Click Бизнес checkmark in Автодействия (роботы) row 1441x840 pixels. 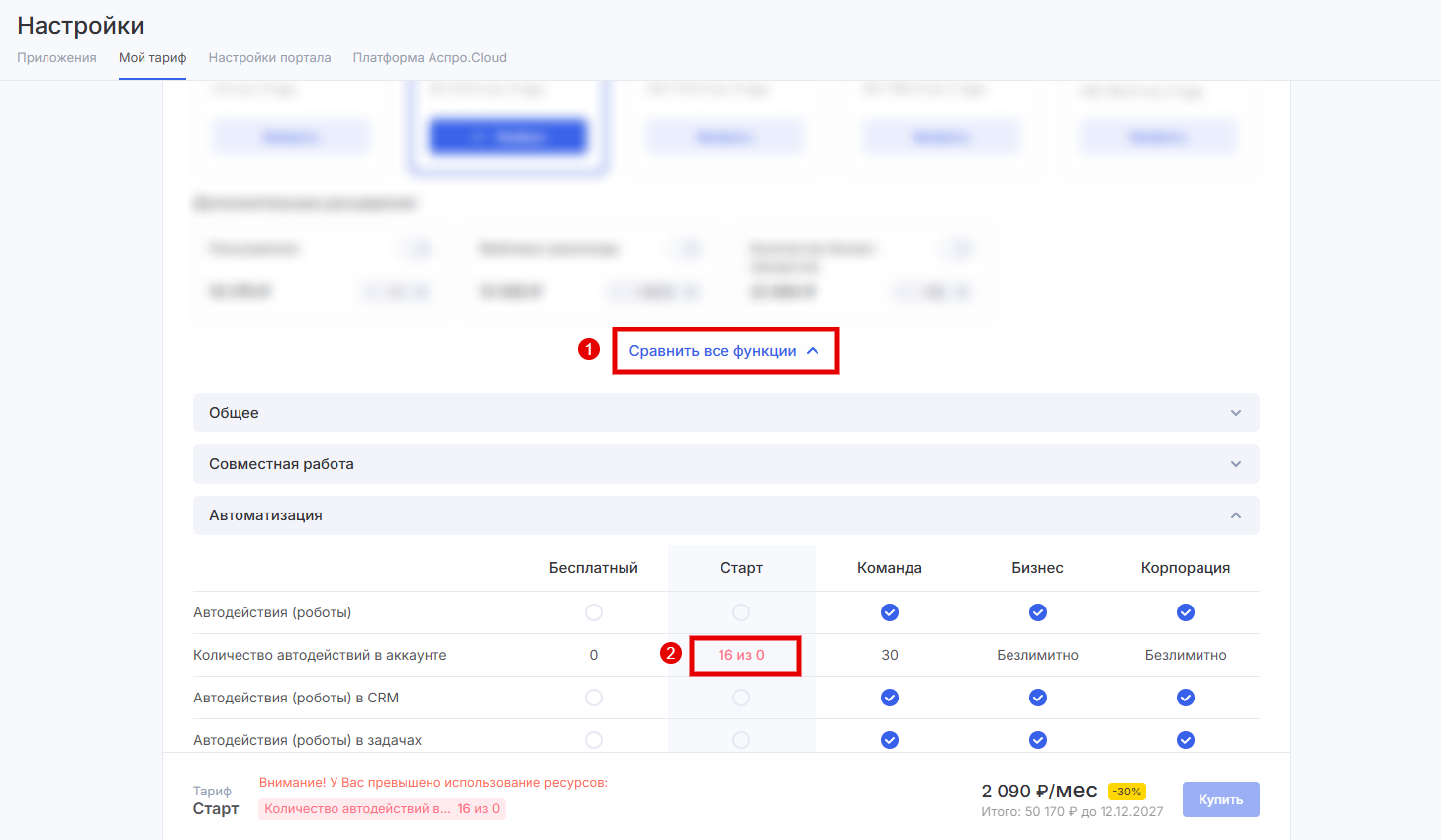click(x=1037, y=612)
